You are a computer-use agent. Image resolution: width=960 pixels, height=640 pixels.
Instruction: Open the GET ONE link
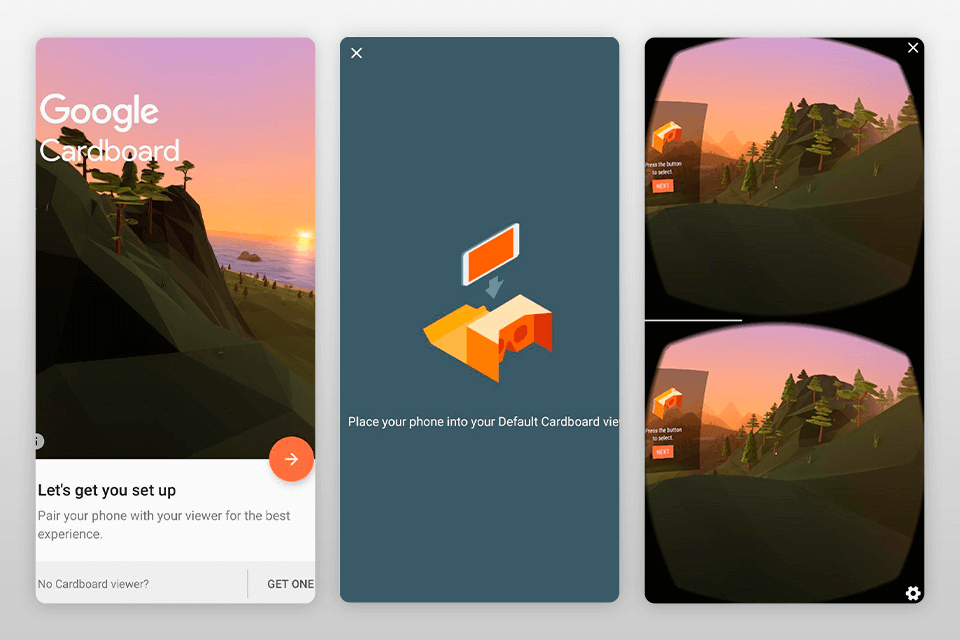point(290,583)
